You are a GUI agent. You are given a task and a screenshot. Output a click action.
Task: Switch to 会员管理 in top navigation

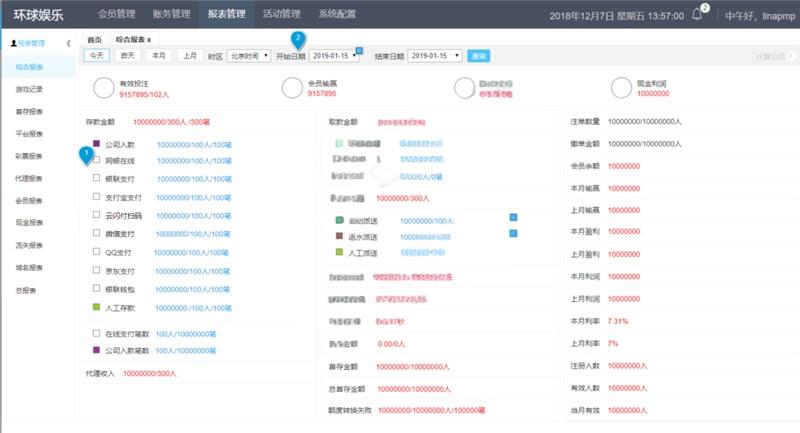(117, 15)
